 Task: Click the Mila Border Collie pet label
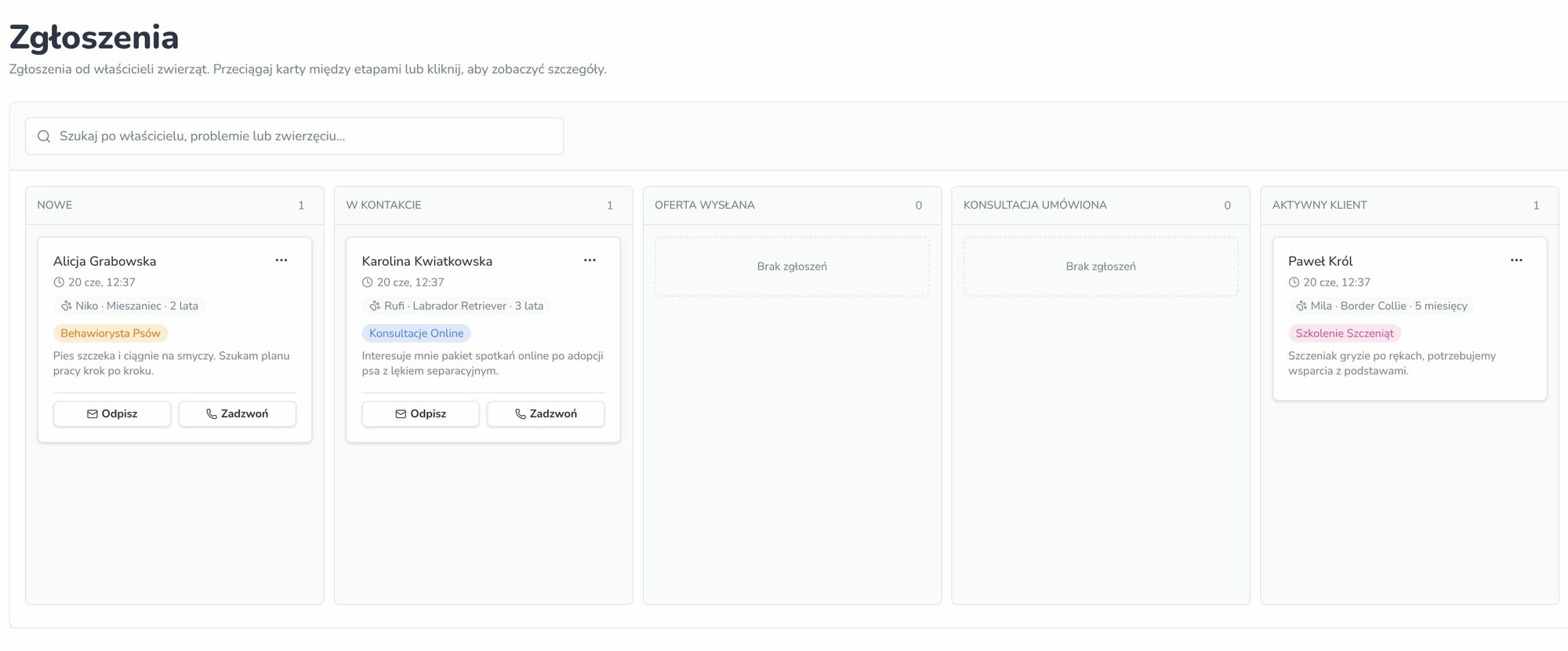tap(1381, 306)
